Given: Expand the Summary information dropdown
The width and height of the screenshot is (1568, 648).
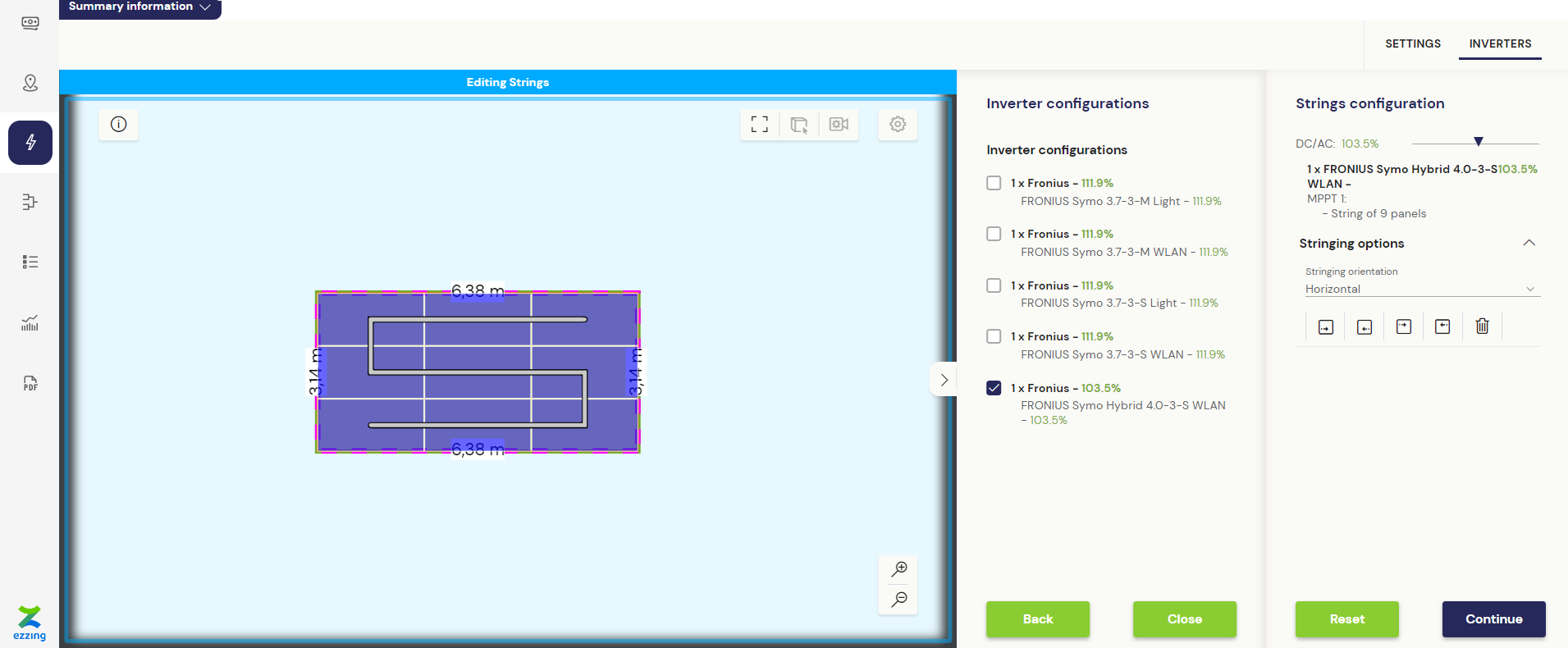Looking at the screenshot, I should (139, 7).
